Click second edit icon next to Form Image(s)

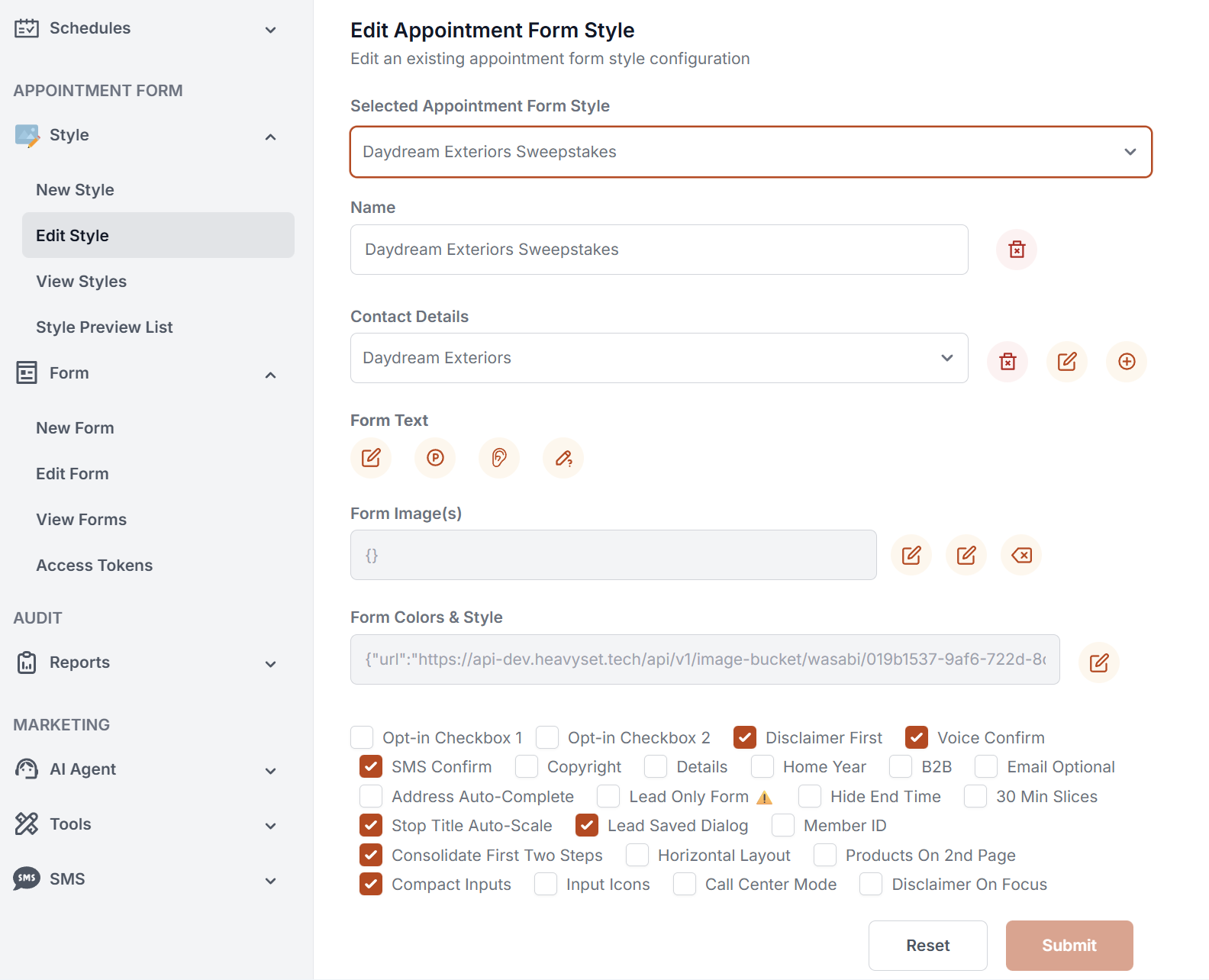[966, 556]
